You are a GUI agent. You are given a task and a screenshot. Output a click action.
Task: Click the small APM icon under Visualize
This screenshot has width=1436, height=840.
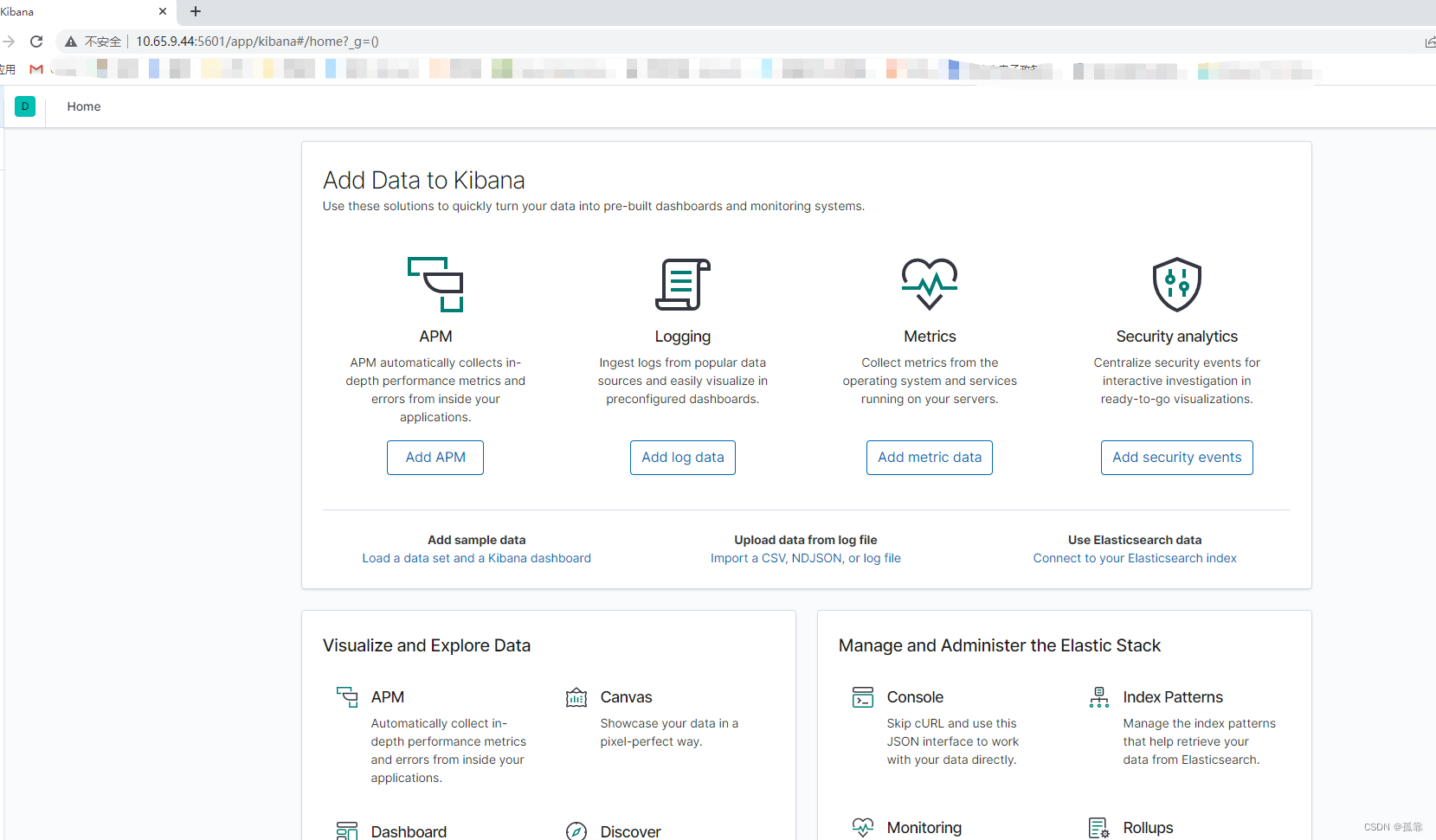click(347, 697)
